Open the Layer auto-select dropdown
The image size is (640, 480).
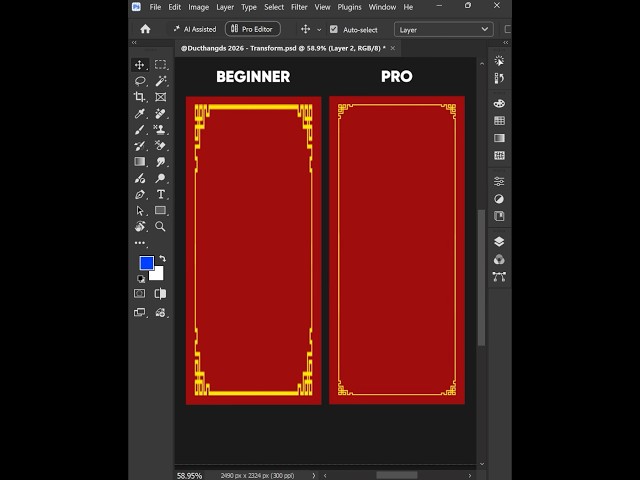pos(444,29)
